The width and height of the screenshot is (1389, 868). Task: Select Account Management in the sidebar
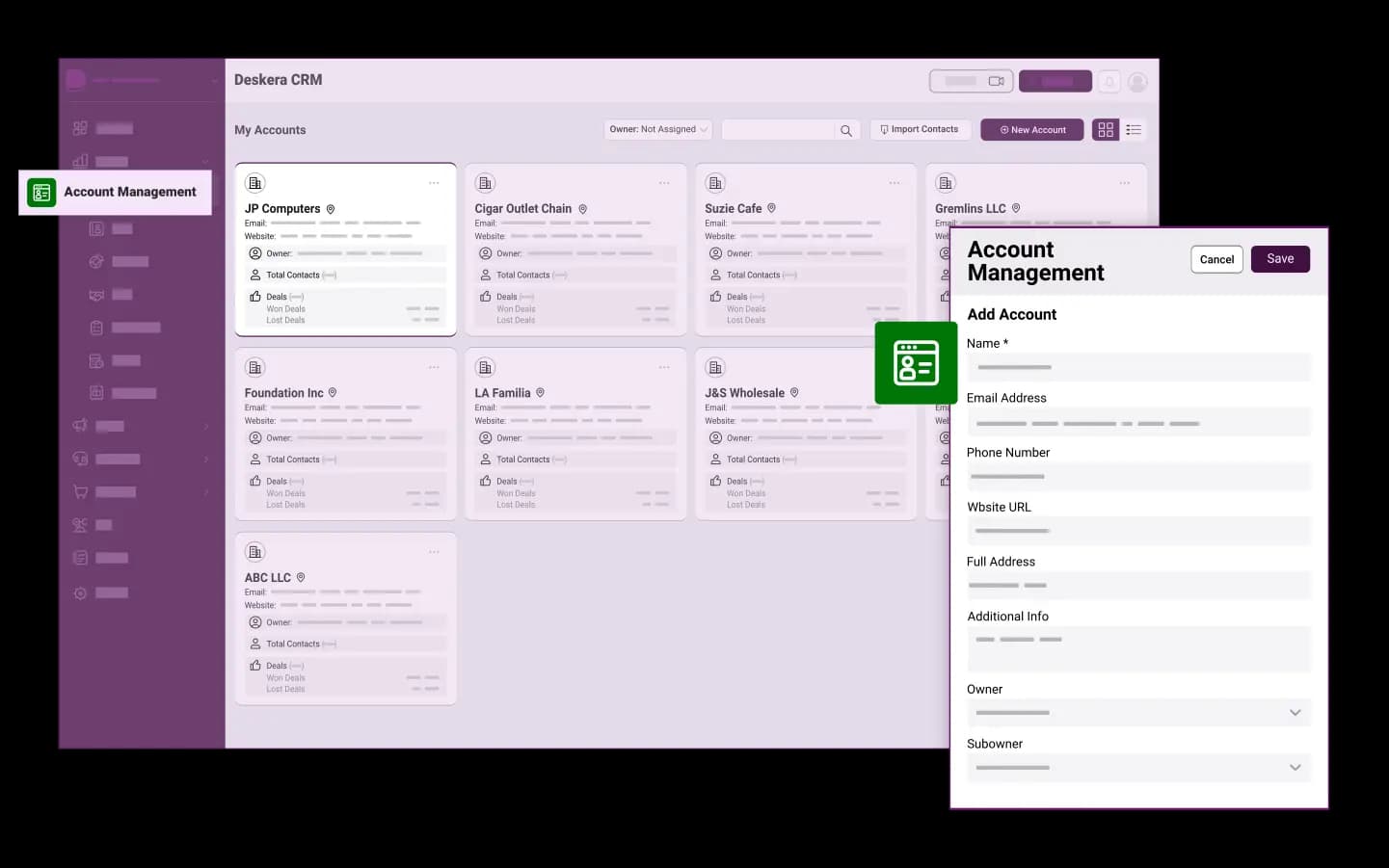[115, 193]
